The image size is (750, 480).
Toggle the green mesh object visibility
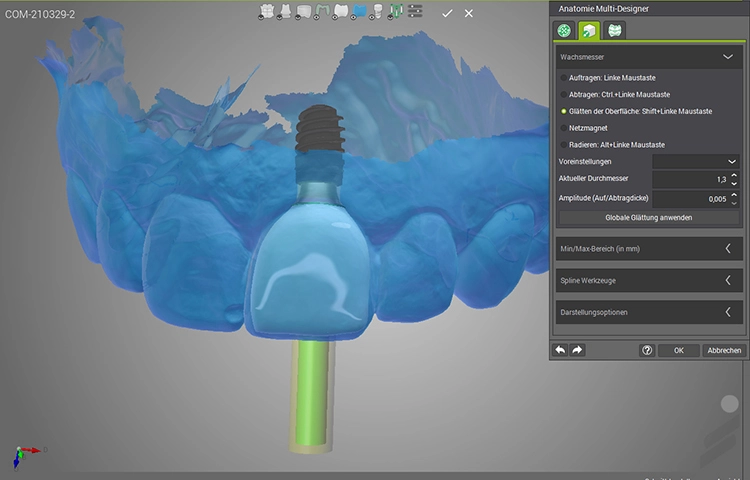395,12
